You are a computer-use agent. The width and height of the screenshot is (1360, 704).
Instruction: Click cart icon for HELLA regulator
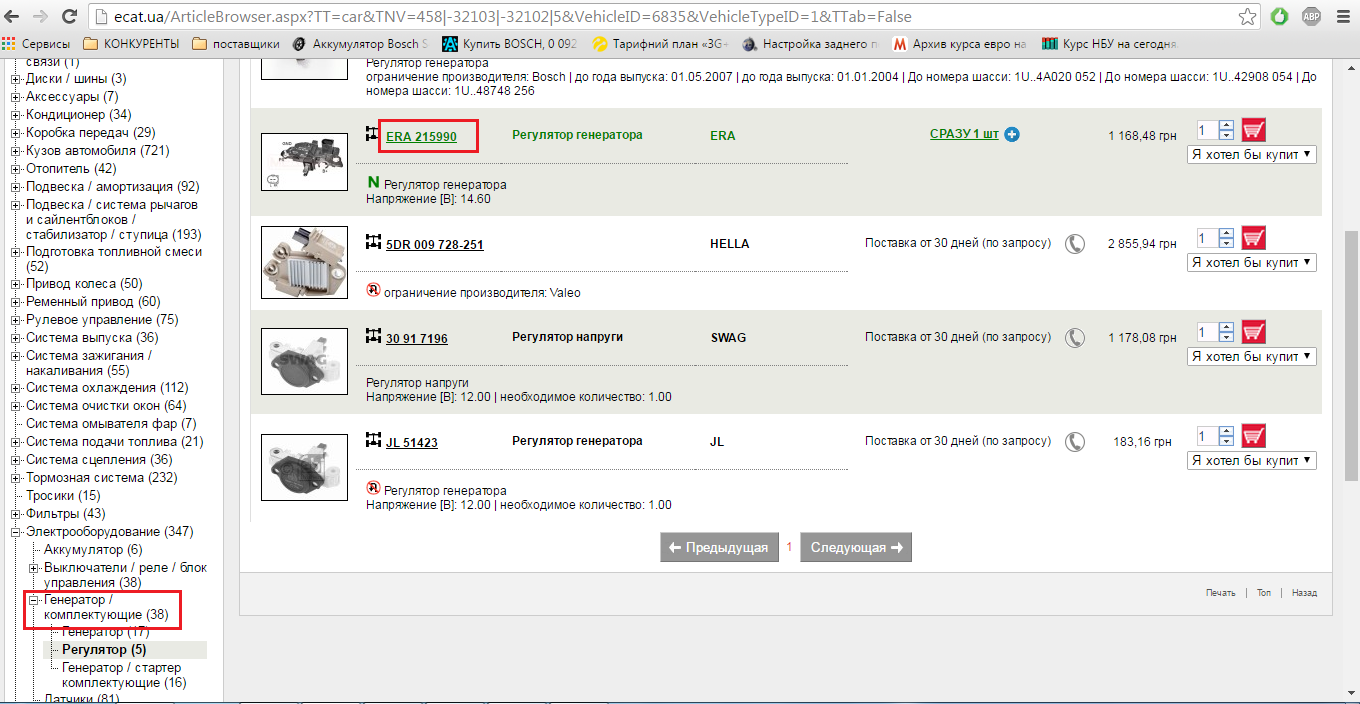click(1253, 239)
